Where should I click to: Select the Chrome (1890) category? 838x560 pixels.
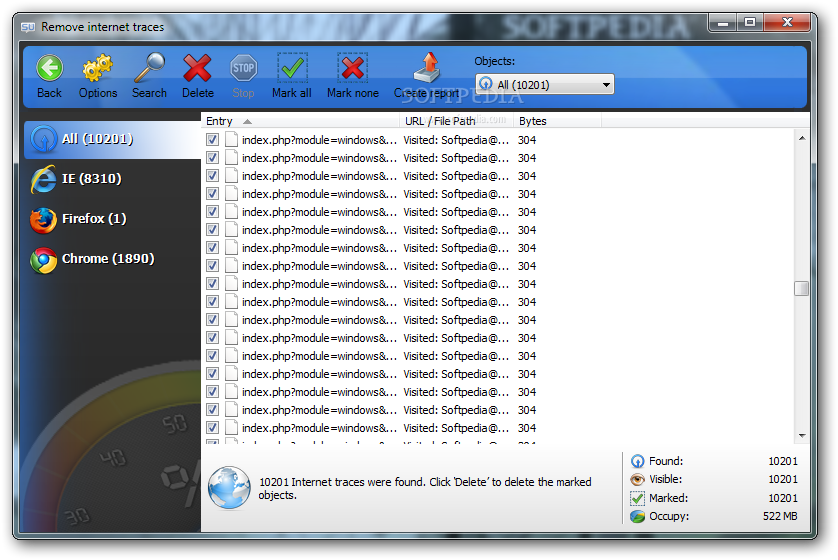click(x=112, y=259)
